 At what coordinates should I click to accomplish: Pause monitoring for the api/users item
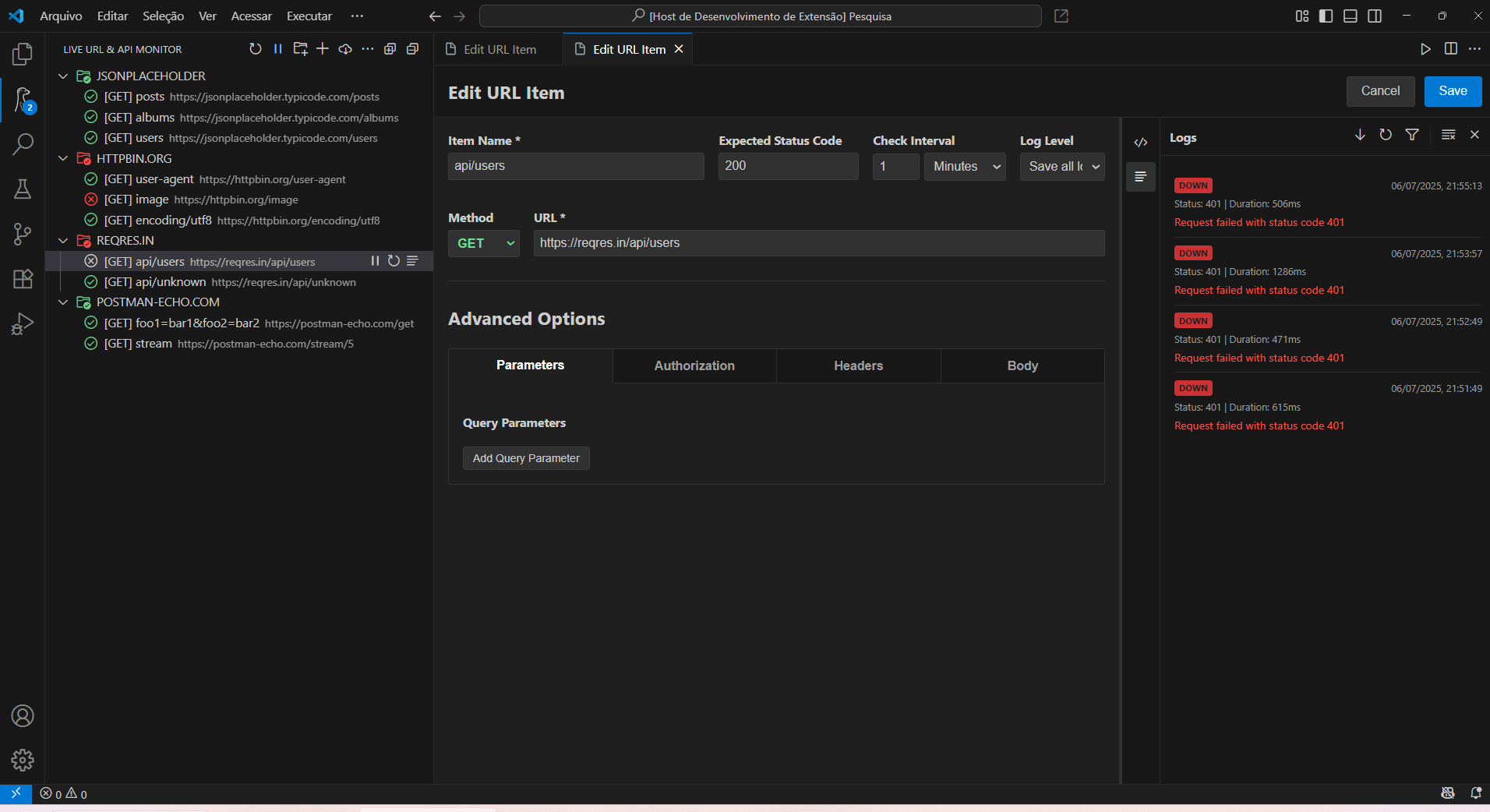pos(376,261)
